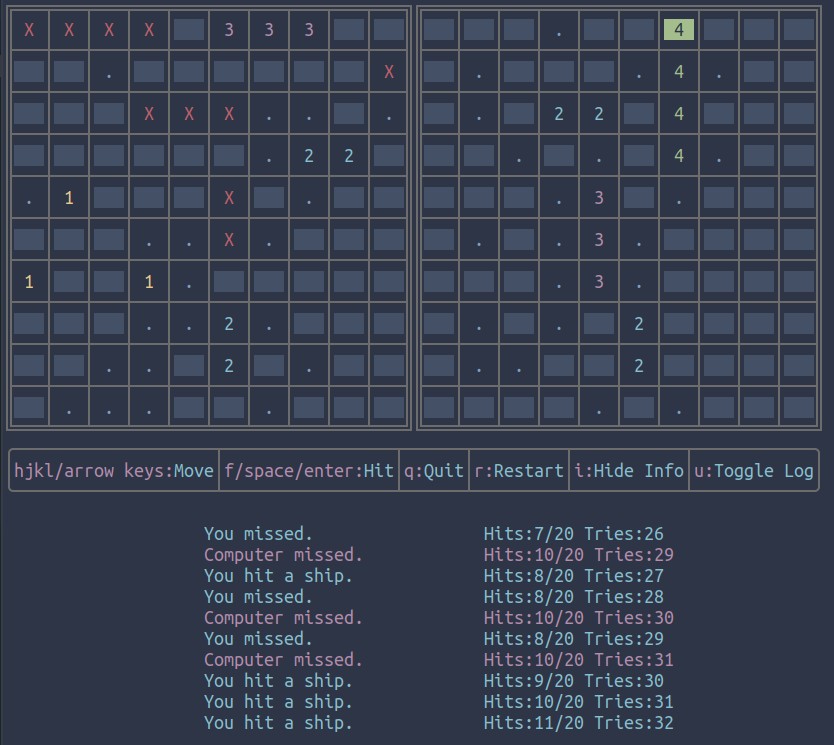Image resolution: width=834 pixels, height=745 pixels.
Task: Restart the game via r:Restart
Action: 519,471
